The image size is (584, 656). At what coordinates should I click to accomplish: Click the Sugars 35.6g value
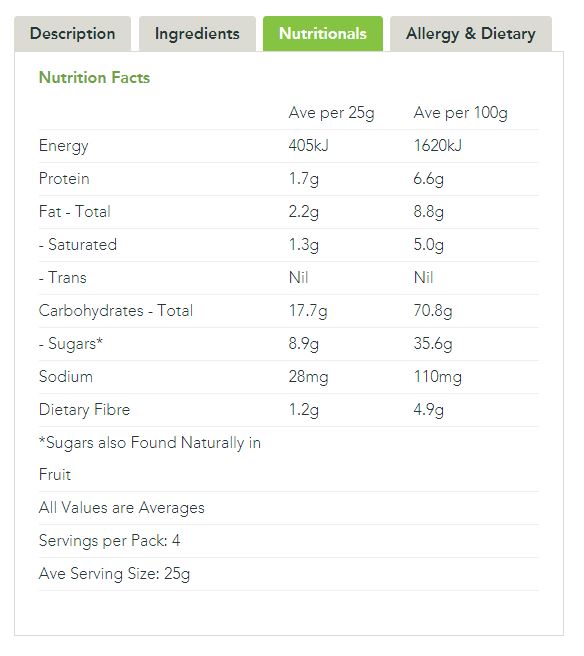tap(433, 344)
